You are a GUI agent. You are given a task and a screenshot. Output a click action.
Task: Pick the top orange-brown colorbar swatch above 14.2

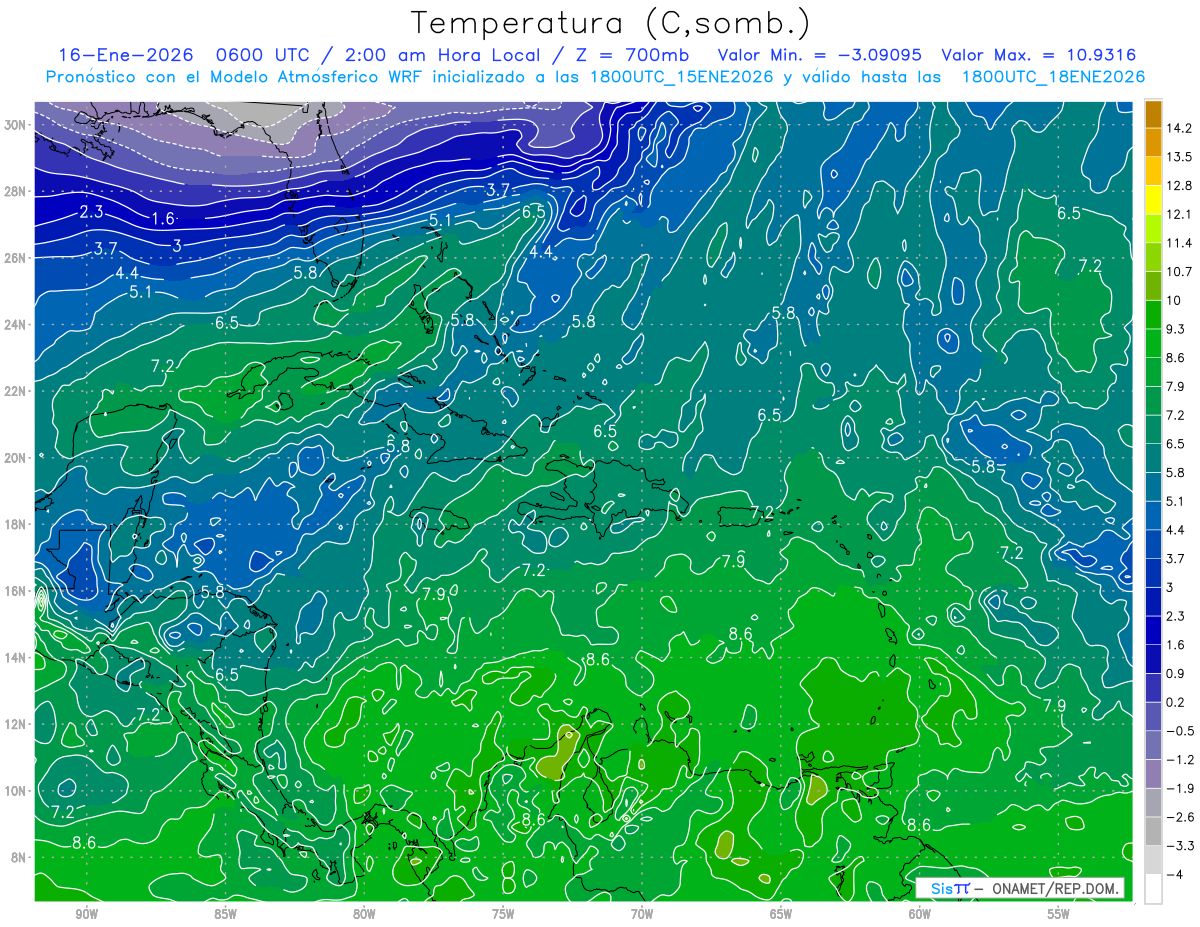pos(1153,113)
